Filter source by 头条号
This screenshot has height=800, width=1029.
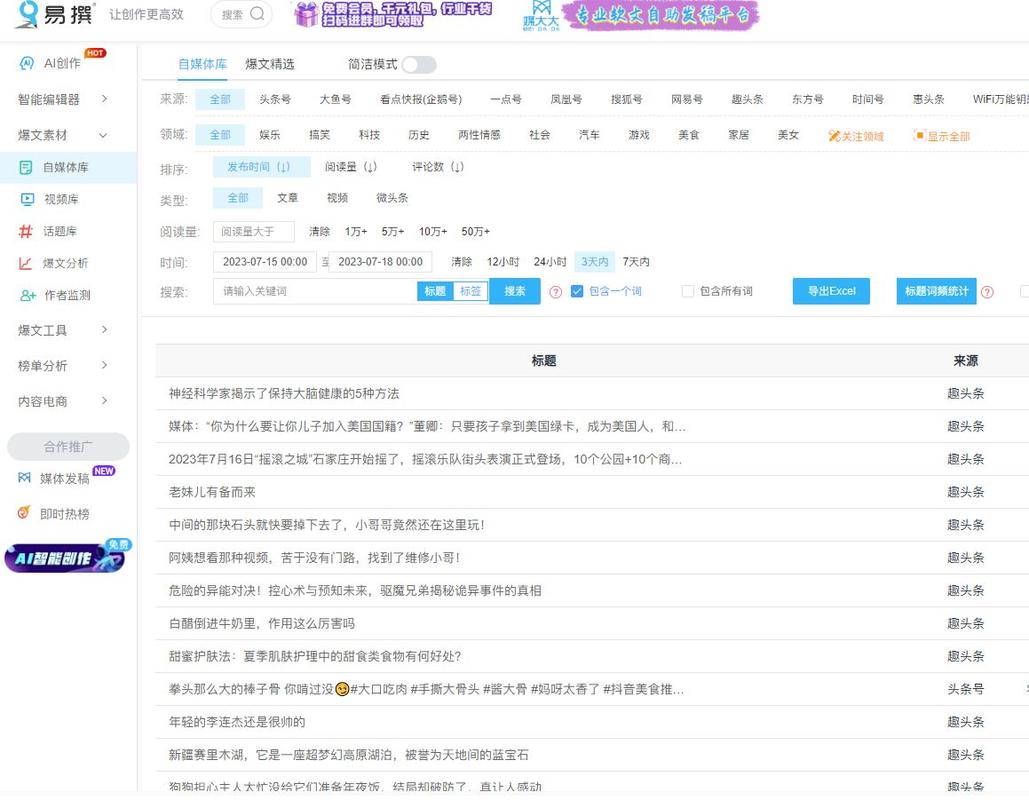275,99
